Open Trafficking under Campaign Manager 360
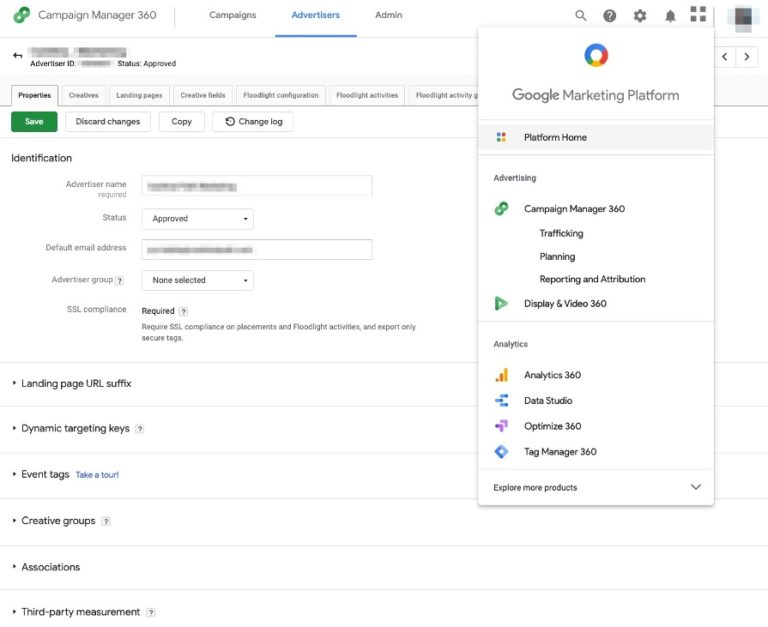Screen dimensions: 768x627 561,233
